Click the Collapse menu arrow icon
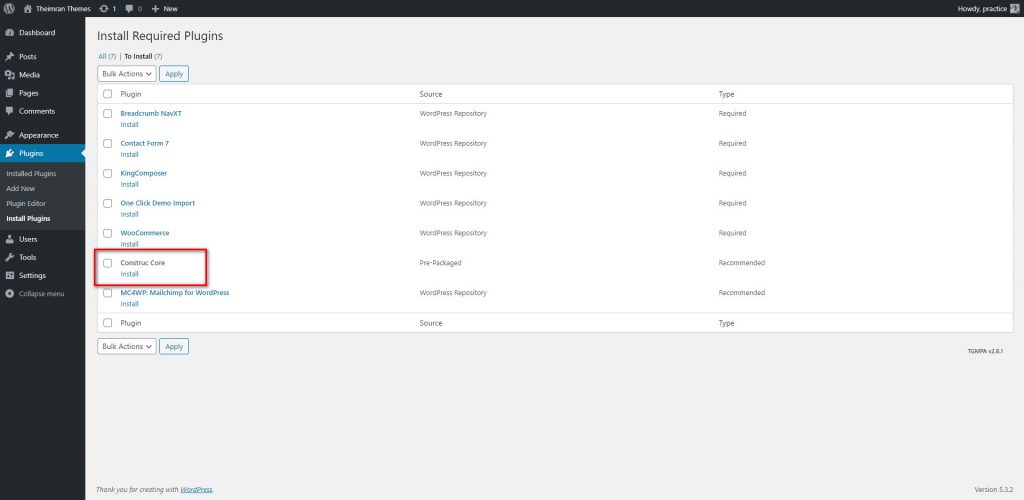The width and height of the screenshot is (1024, 500). [10, 294]
